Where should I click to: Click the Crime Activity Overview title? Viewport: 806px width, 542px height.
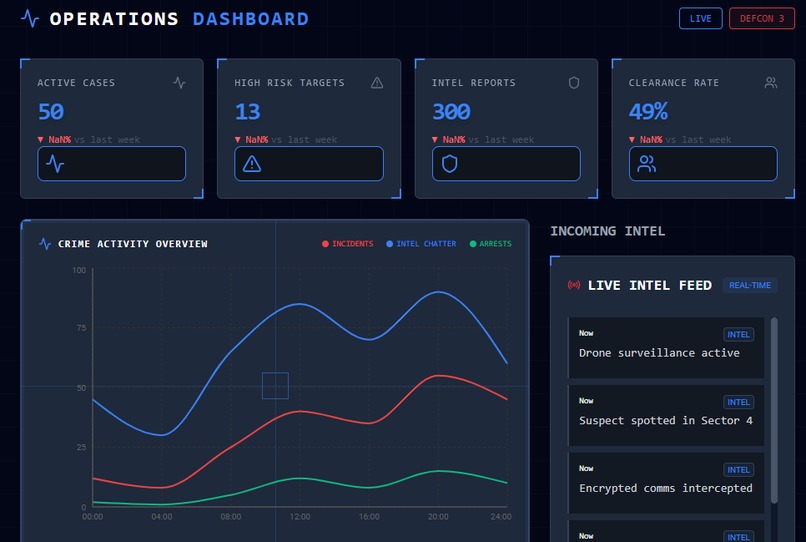click(133, 244)
